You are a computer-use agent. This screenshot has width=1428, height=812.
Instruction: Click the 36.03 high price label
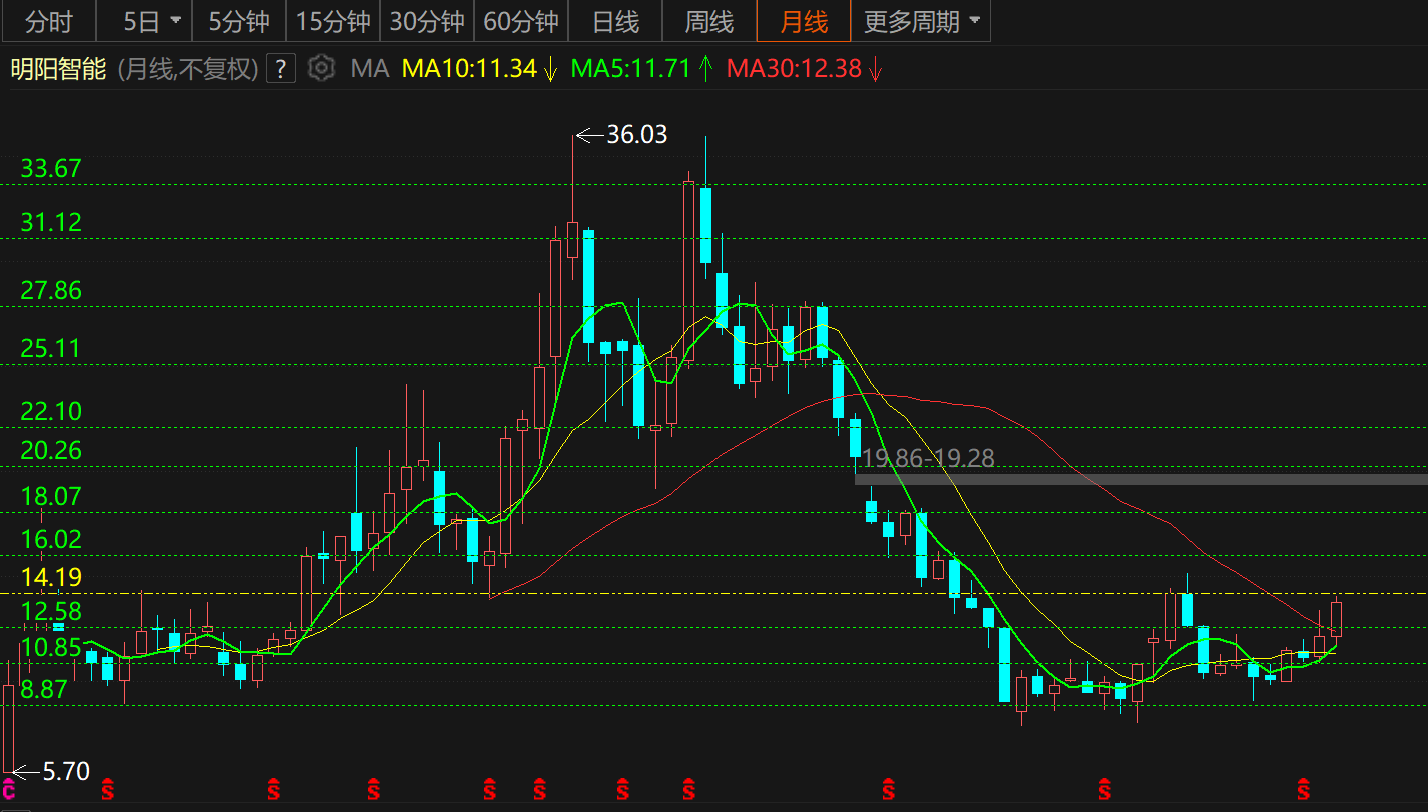637,134
